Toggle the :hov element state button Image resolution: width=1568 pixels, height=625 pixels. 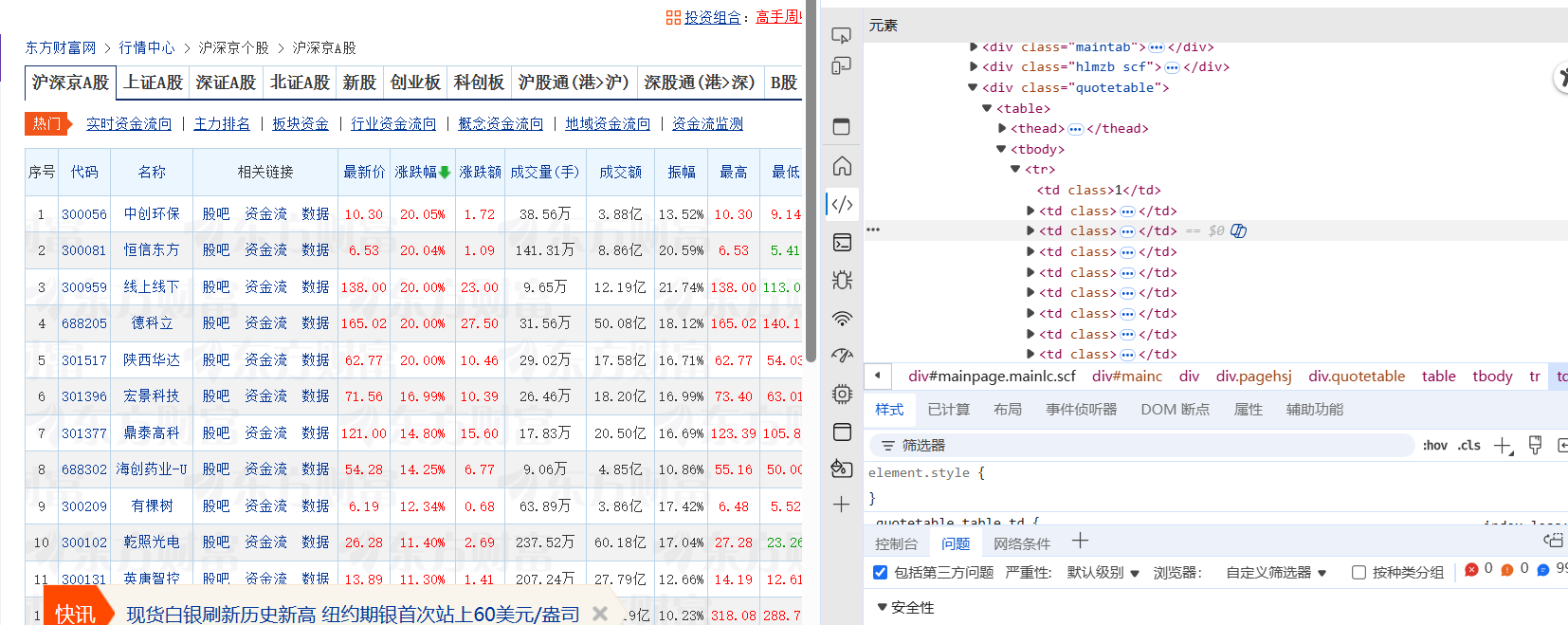[1435, 445]
